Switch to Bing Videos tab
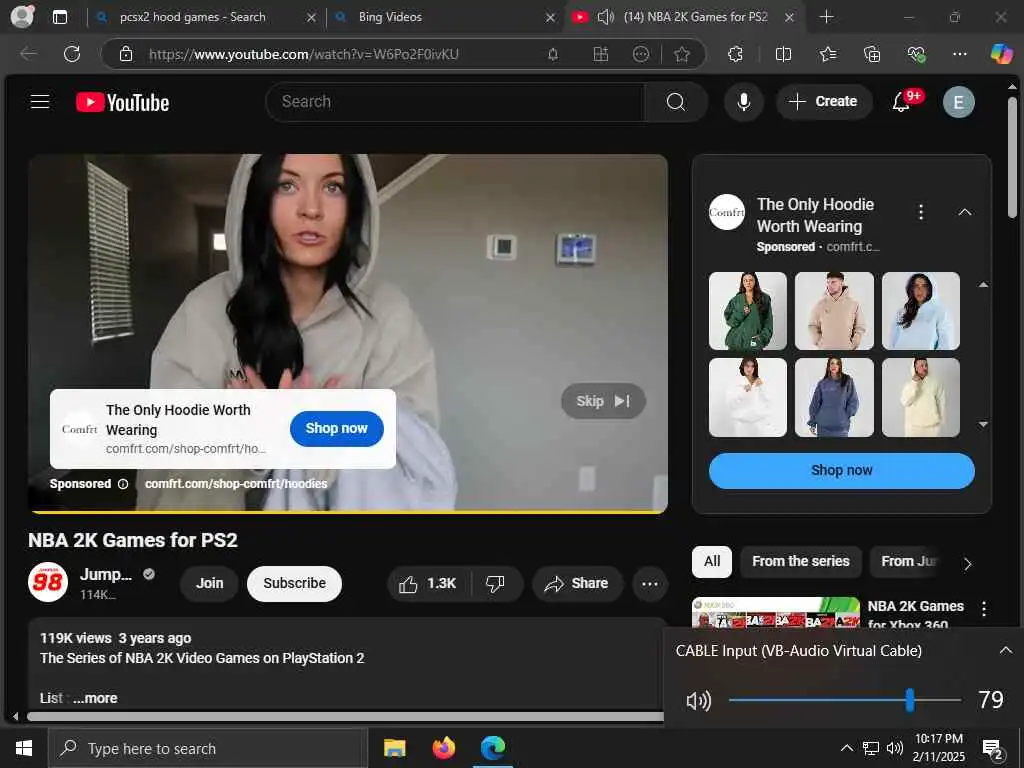The width and height of the screenshot is (1024, 768). pyautogui.click(x=446, y=17)
